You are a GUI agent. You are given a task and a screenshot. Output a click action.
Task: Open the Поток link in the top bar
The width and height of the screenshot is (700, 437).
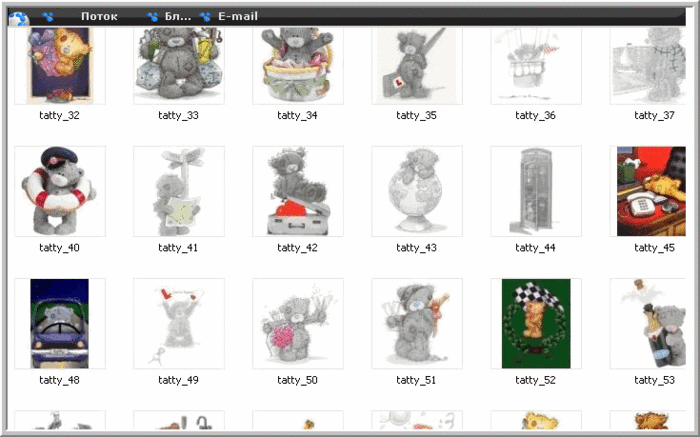point(99,17)
